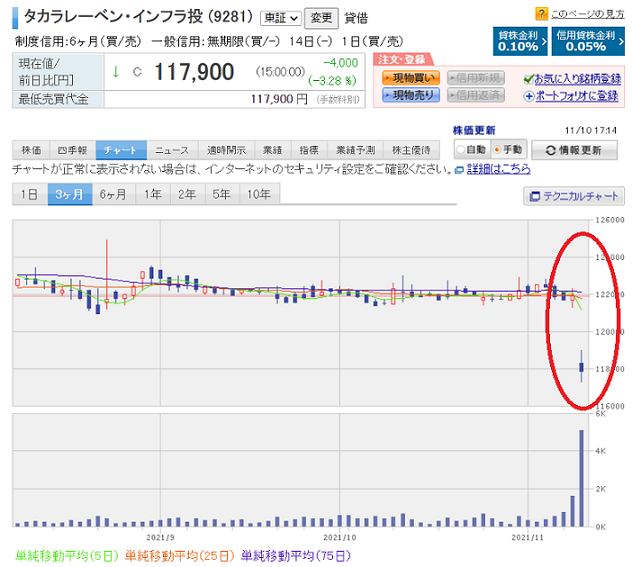Click the 2021/11 date axis label
Image resolution: width=632 pixels, height=567 pixels.
click(528, 537)
